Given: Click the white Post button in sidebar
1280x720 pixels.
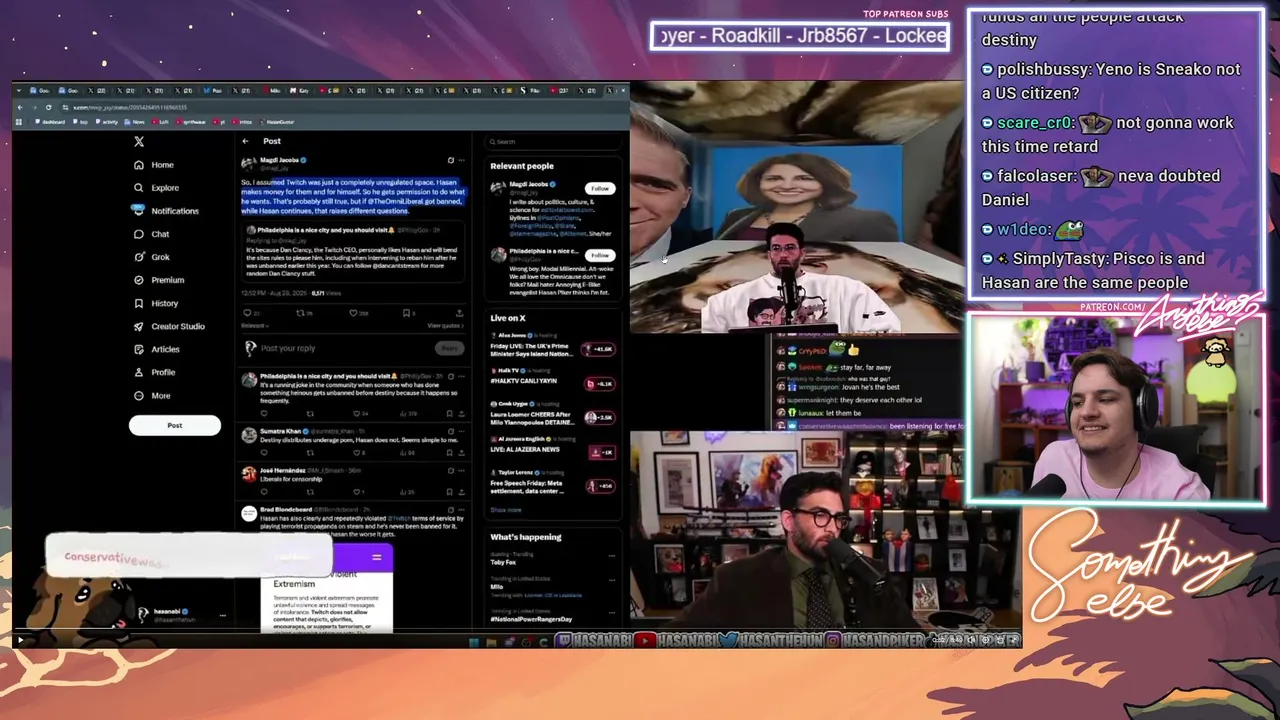Looking at the screenshot, I should 175,425.
